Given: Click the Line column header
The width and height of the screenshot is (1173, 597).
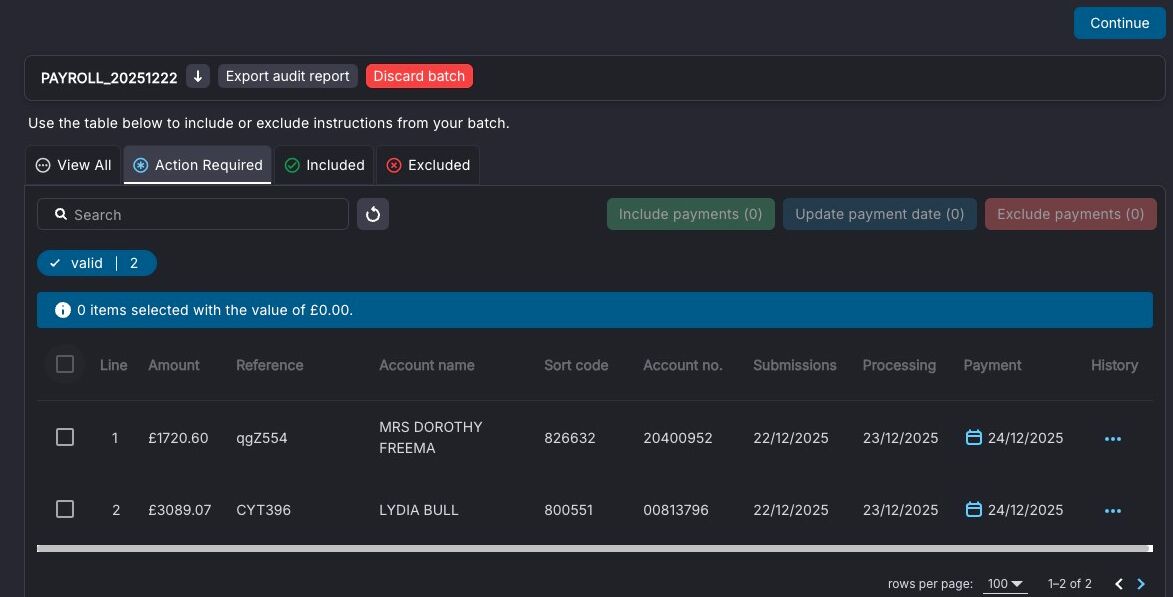Looking at the screenshot, I should pos(114,365).
